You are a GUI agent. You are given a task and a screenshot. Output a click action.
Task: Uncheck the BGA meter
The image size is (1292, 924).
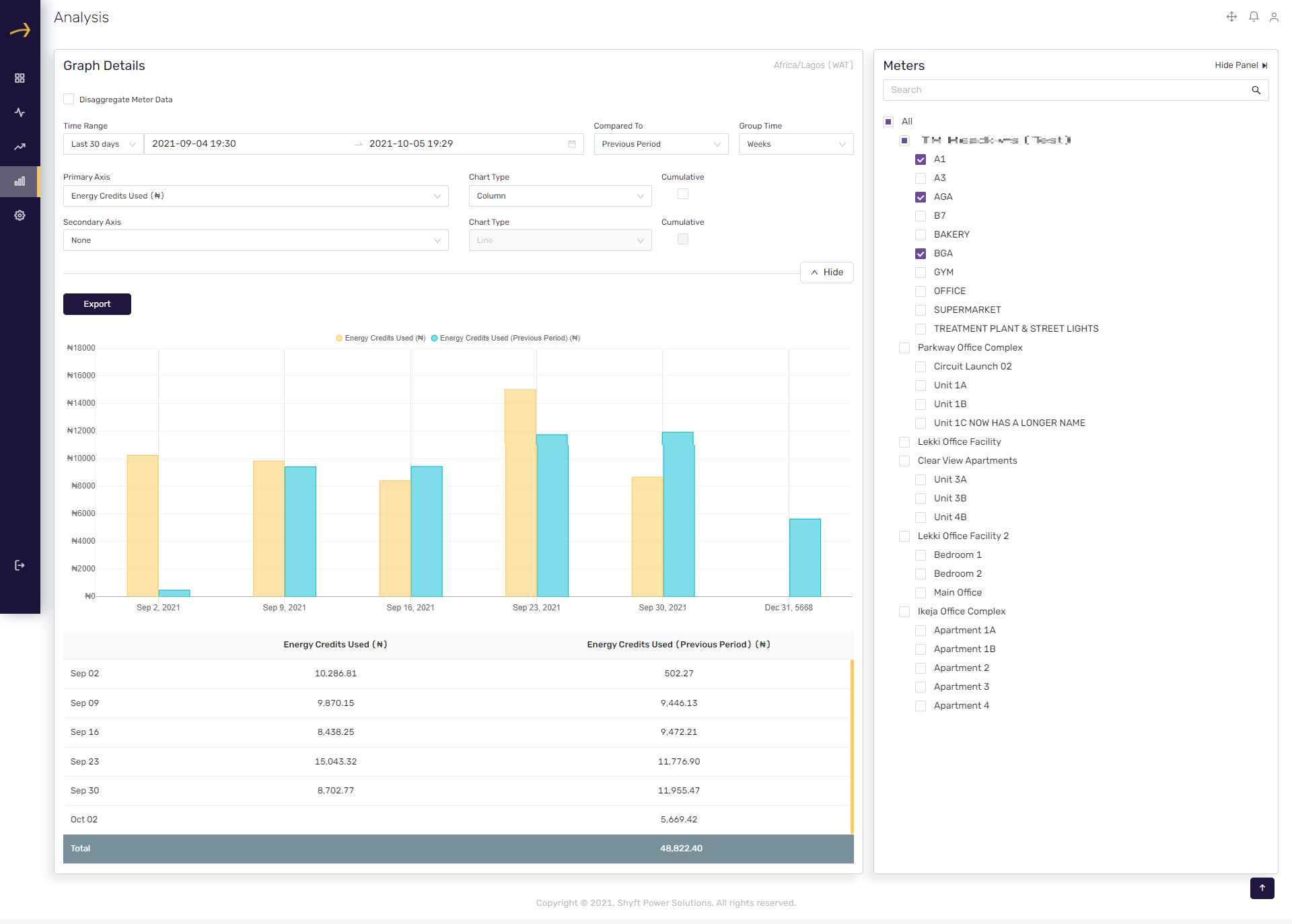(921, 254)
